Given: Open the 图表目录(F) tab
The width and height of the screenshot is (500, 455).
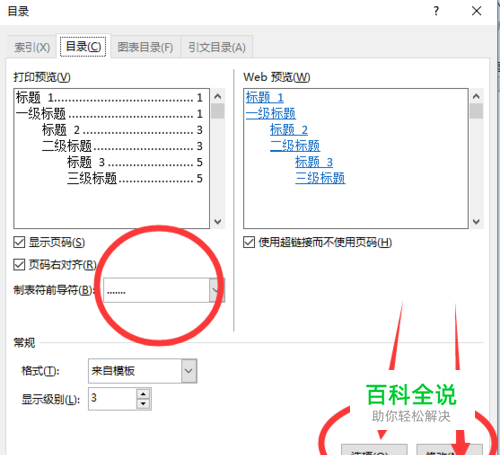Looking at the screenshot, I should (x=145, y=47).
